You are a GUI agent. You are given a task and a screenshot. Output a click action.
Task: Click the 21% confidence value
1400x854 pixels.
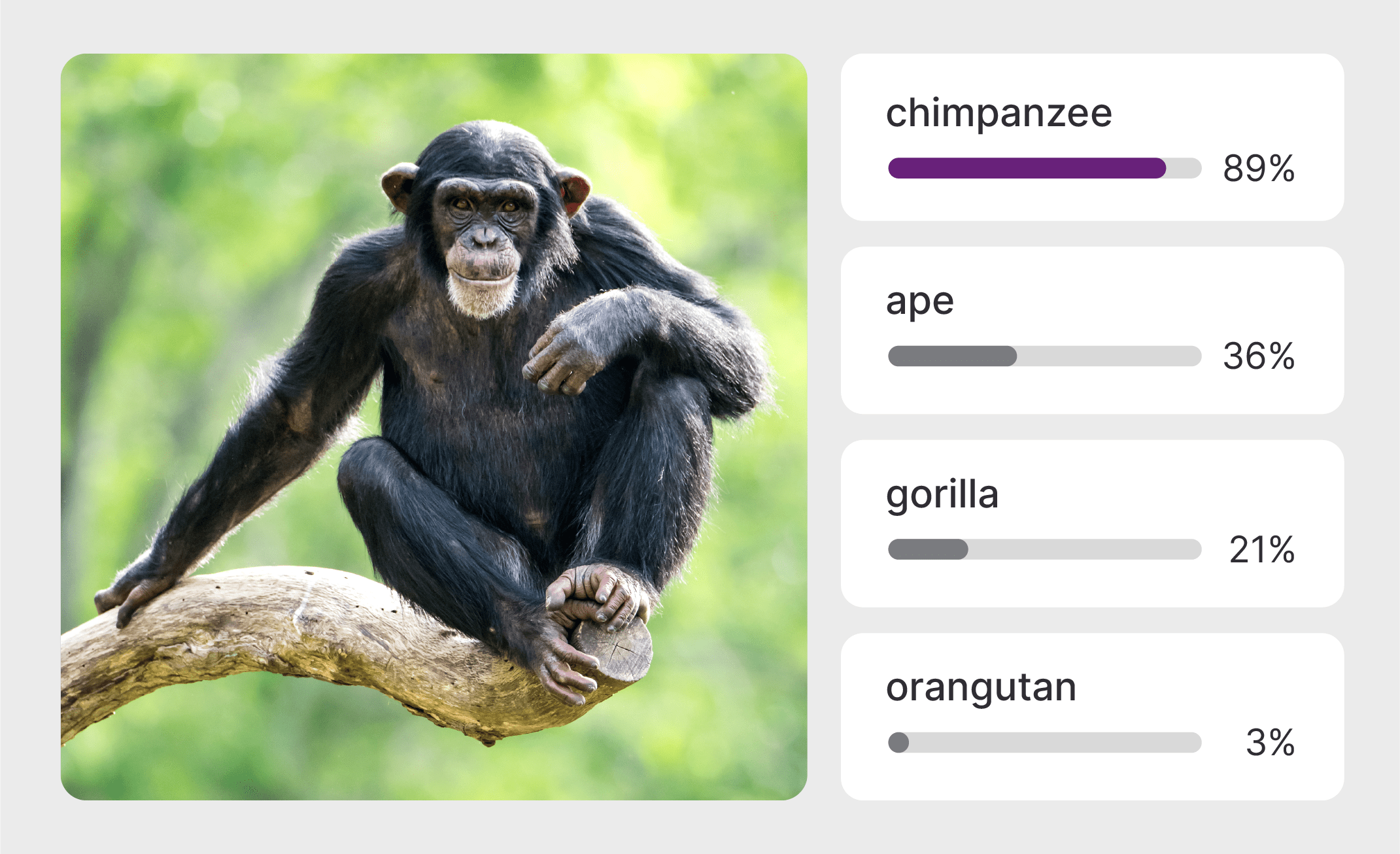coord(1261,549)
